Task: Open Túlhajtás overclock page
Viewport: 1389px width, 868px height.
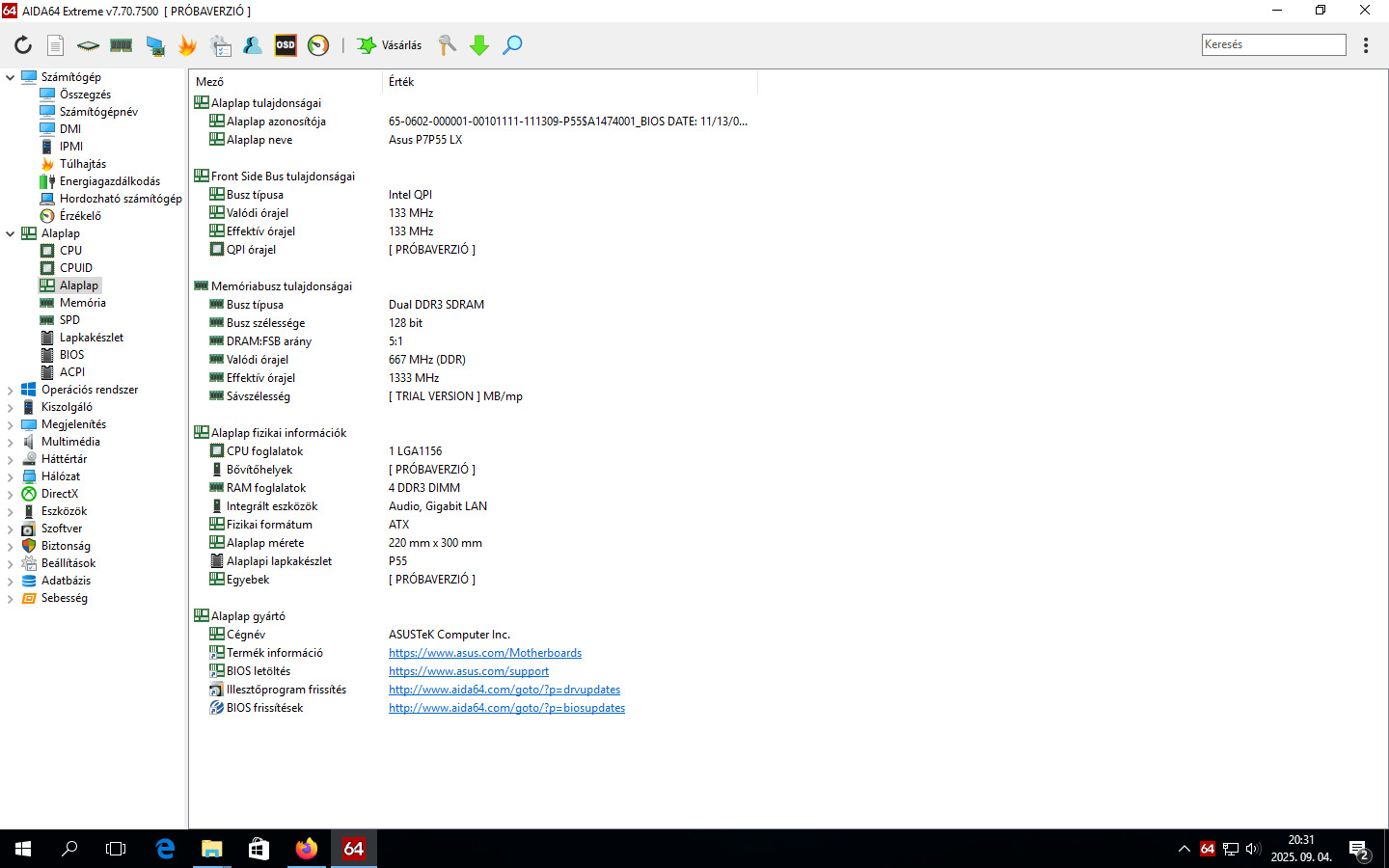Action: 83,164
